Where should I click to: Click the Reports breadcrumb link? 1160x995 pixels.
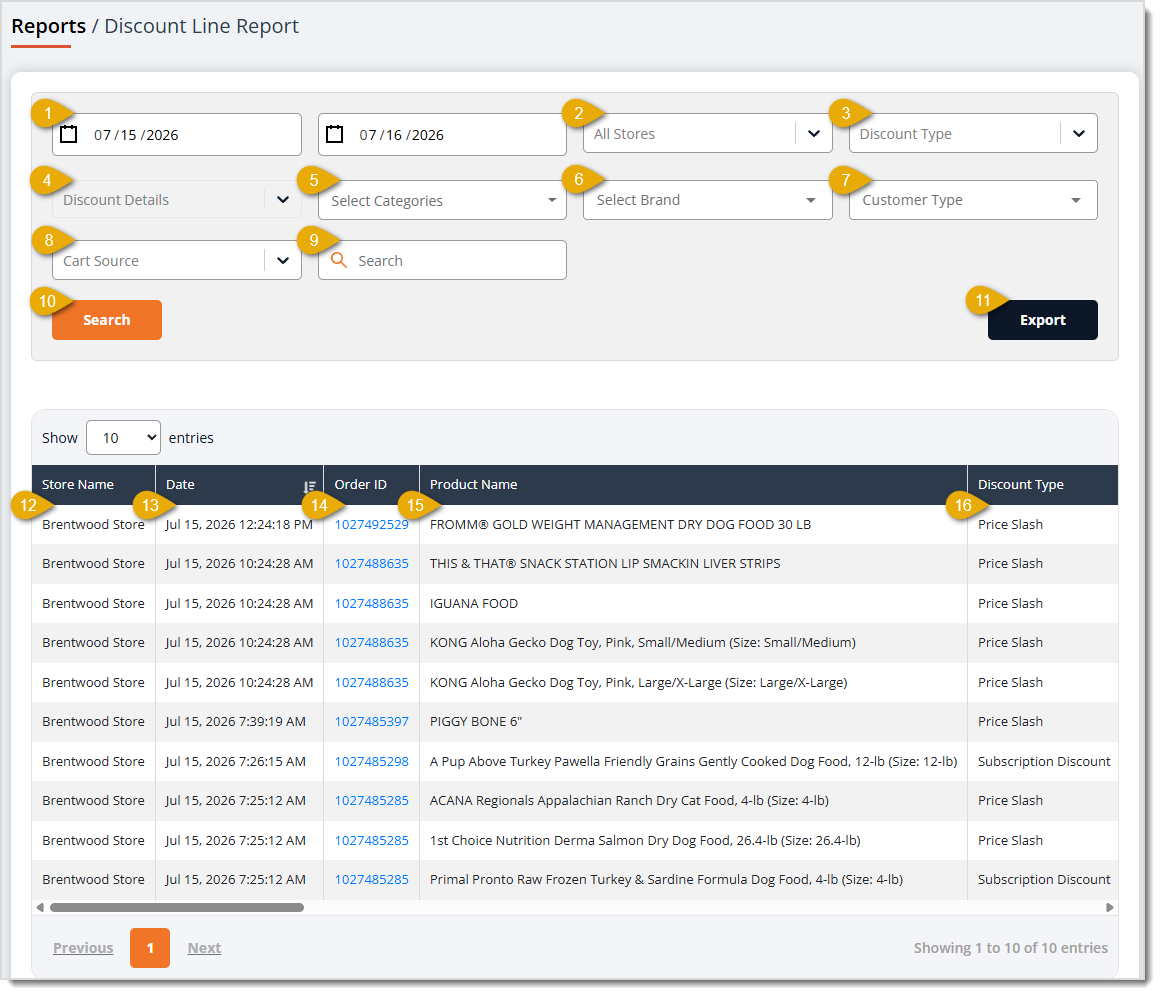tap(48, 26)
